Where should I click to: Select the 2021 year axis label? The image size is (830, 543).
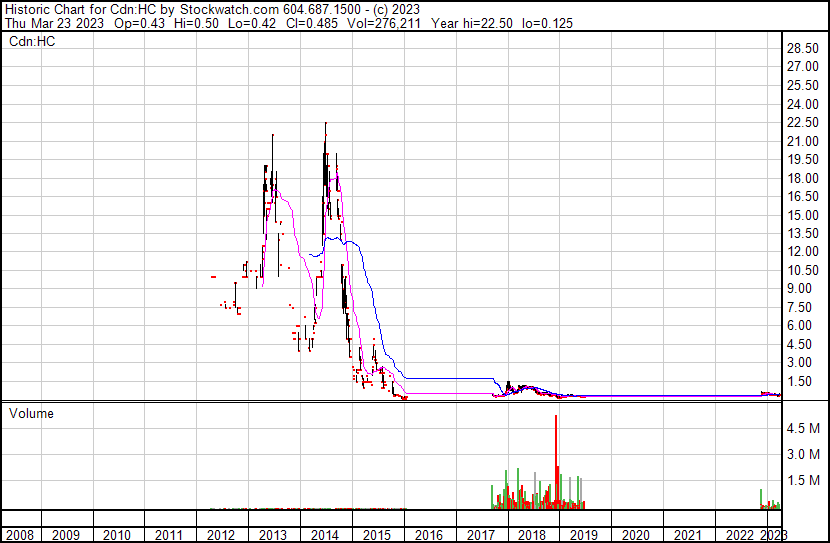[x=688, y=534]
